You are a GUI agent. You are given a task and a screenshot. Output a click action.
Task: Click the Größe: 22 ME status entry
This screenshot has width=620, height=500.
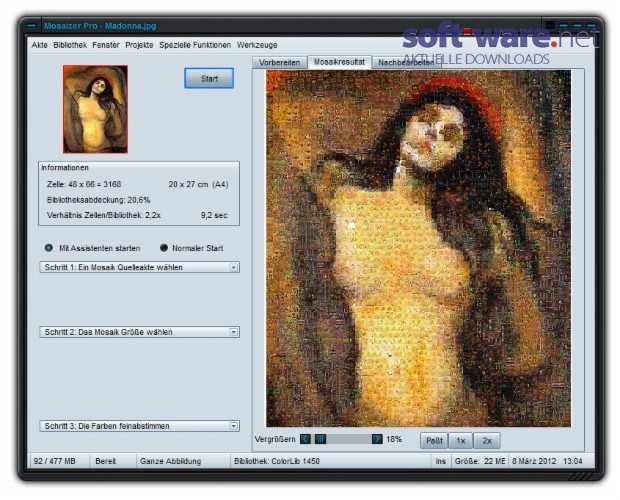tap(480, 461)
